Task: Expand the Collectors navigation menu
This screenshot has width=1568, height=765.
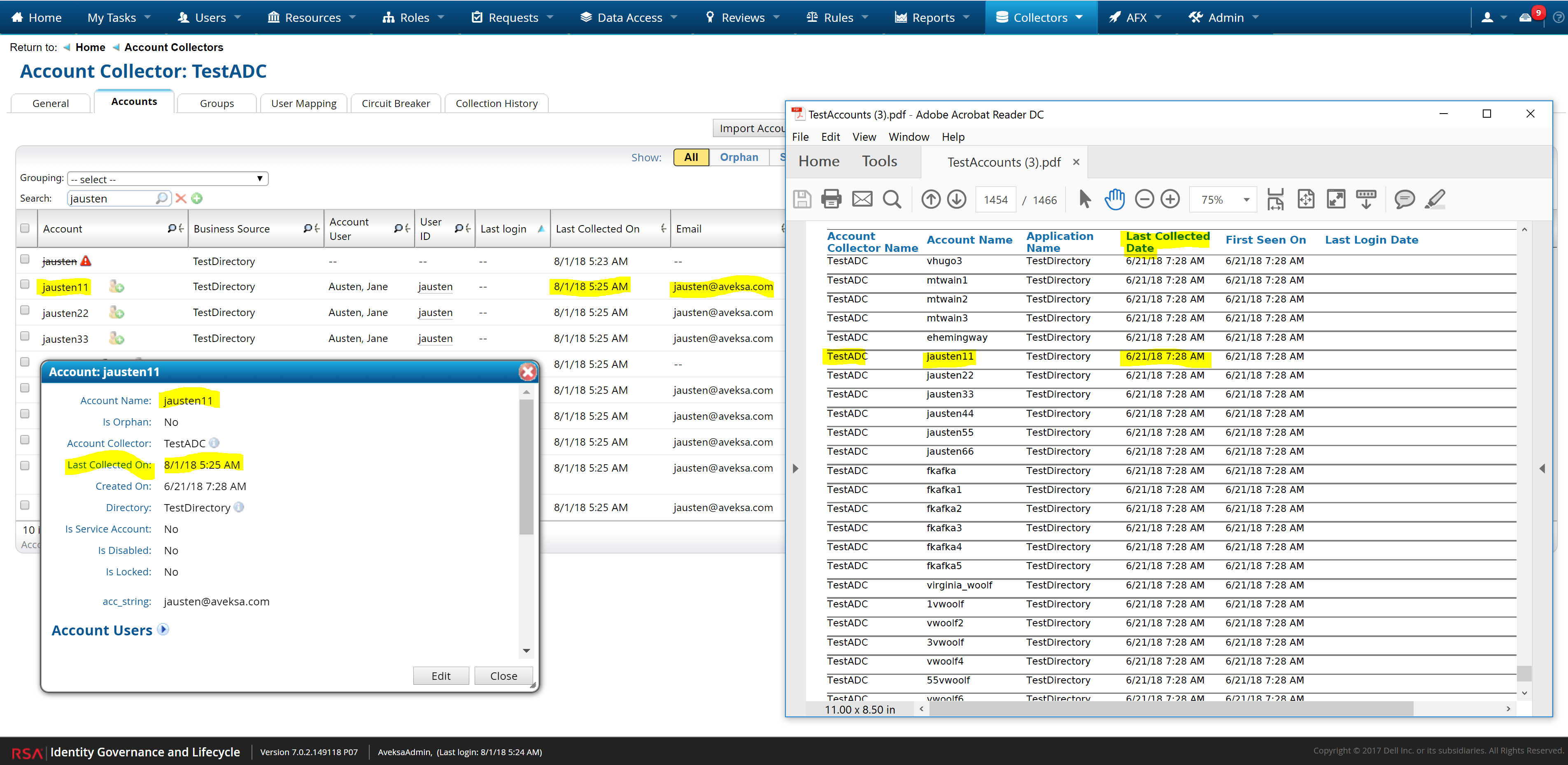Action: coord(1040,18)
